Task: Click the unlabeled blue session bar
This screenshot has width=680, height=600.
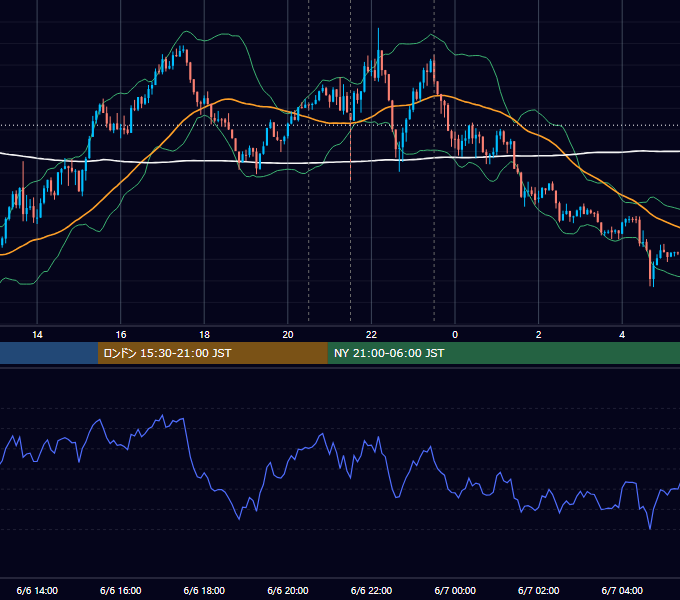Action: click(49, 353)
